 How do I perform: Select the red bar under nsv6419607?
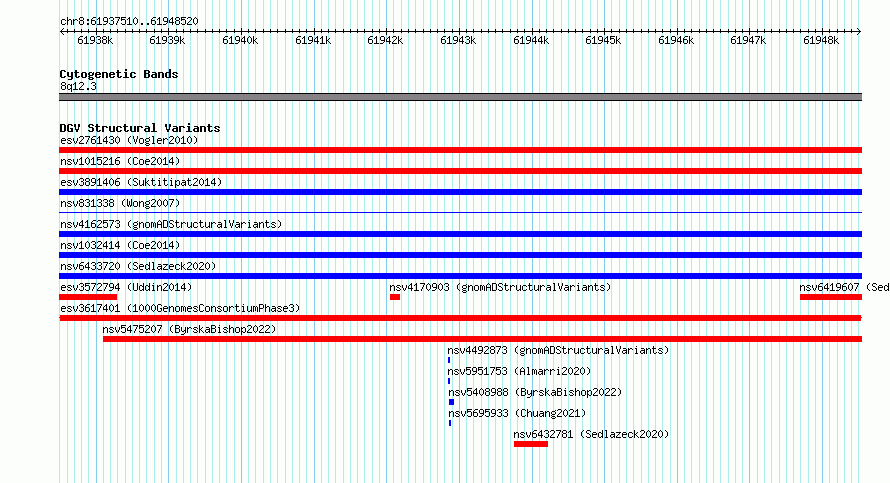pos(831,297)
